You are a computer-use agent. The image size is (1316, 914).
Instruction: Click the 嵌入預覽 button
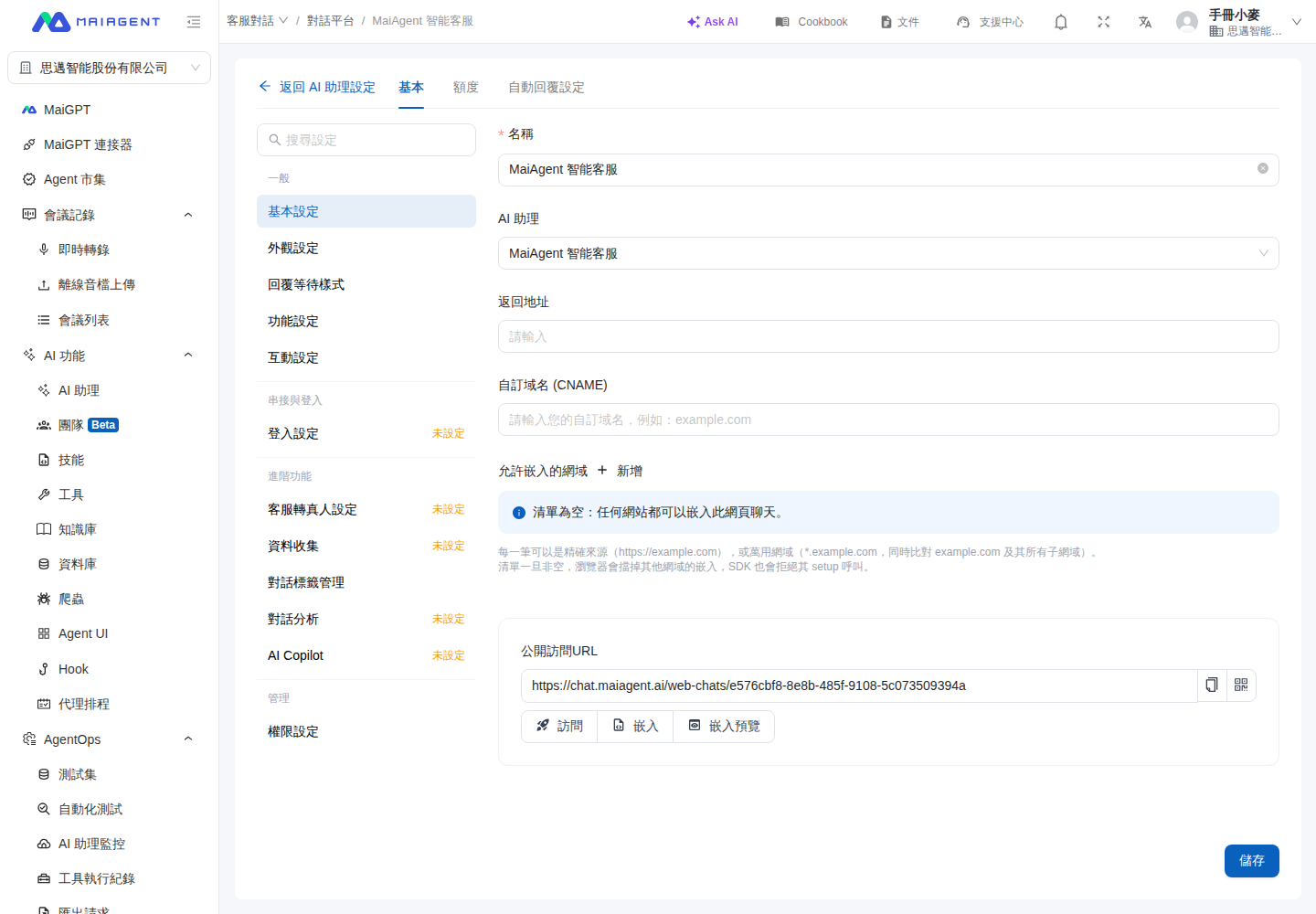(x=724, y=726)
